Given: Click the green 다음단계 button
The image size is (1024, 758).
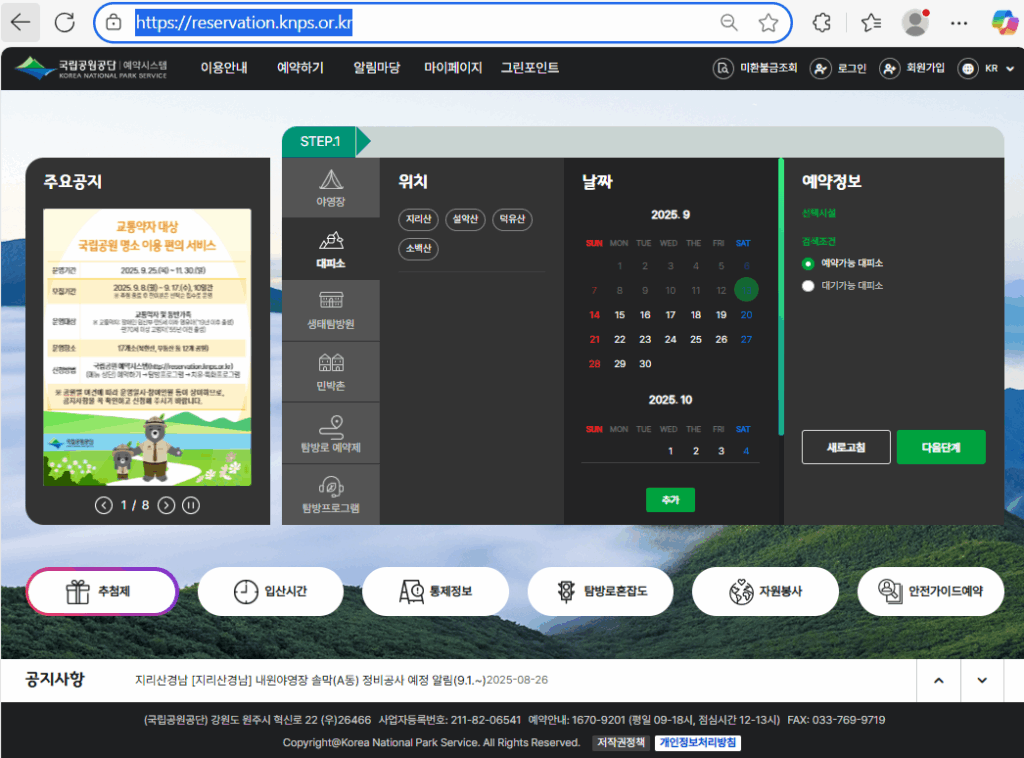Looking at the screenshot, I should (x=940, y=447).
